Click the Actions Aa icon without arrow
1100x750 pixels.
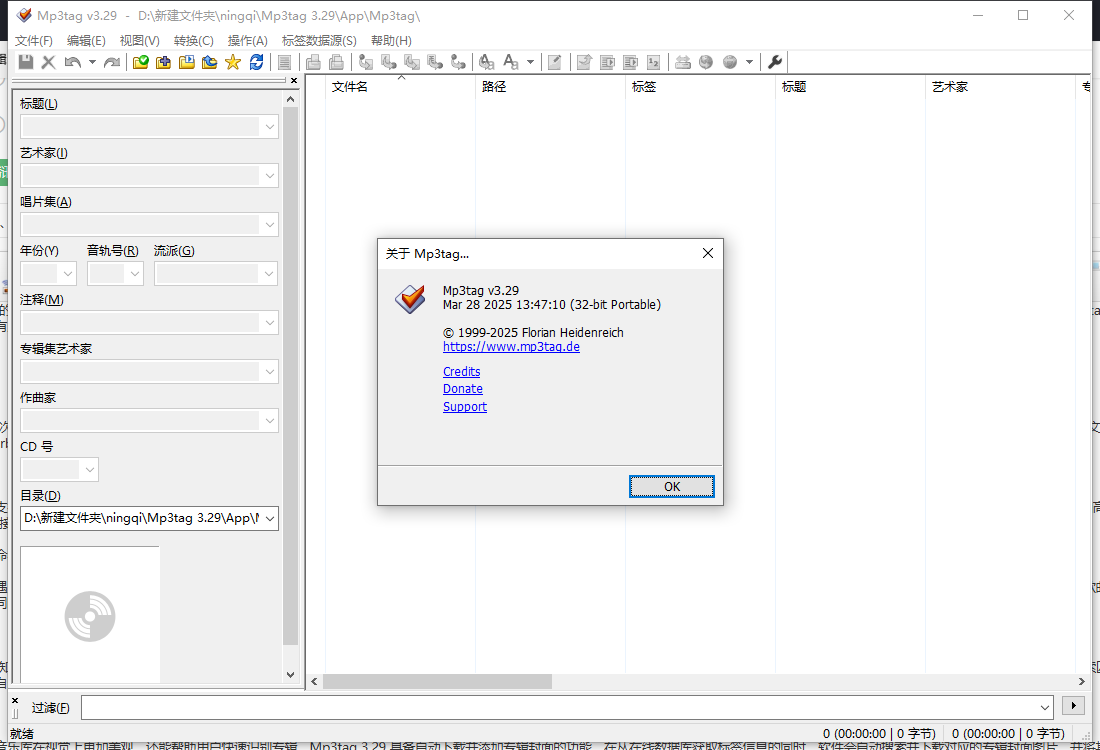click(x=486, y=62)
